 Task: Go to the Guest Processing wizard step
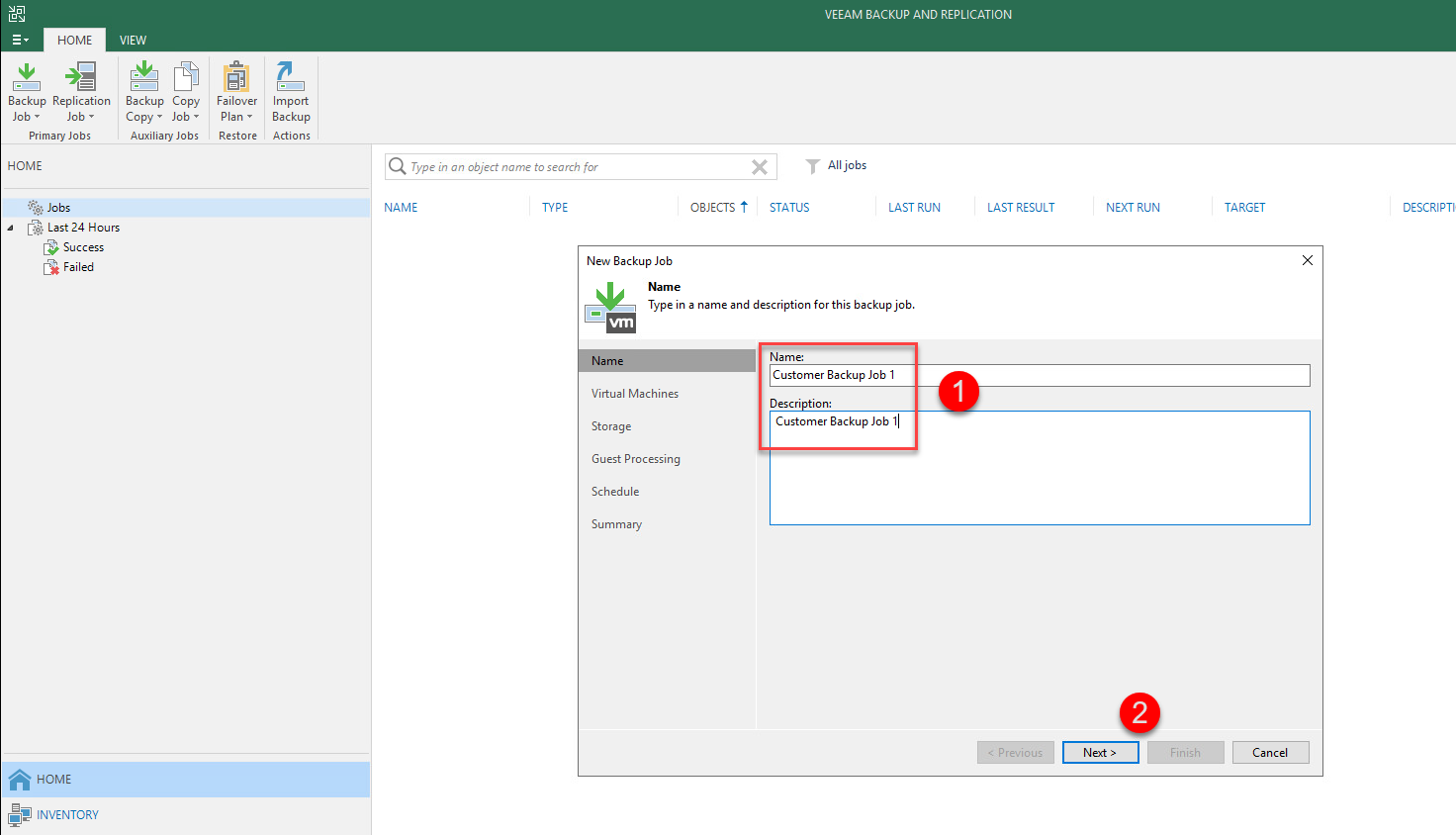coord(636,459)
